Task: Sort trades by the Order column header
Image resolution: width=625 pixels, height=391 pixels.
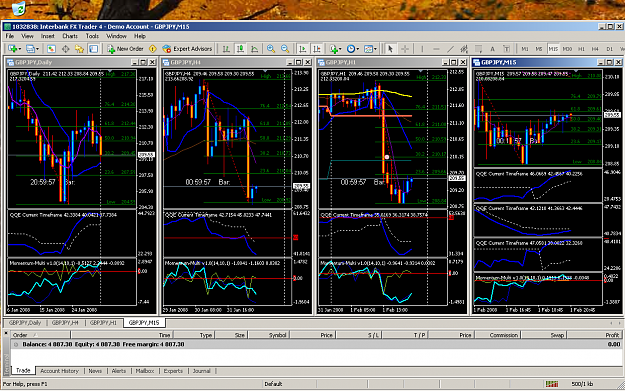Action: (40, 335)
